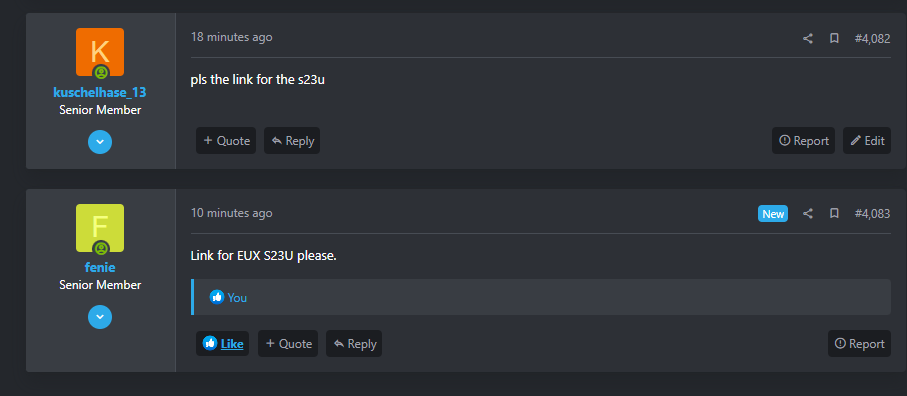Open permalink #4,083
Viewport: 907px width, 396px height.
click(x=872, y=214)
